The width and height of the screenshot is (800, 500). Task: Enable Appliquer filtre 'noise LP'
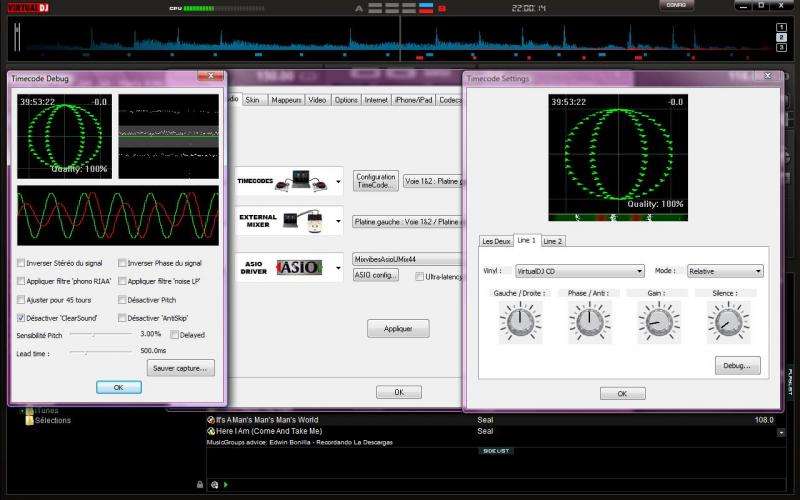pyautogui.click(x=122, y=281)
